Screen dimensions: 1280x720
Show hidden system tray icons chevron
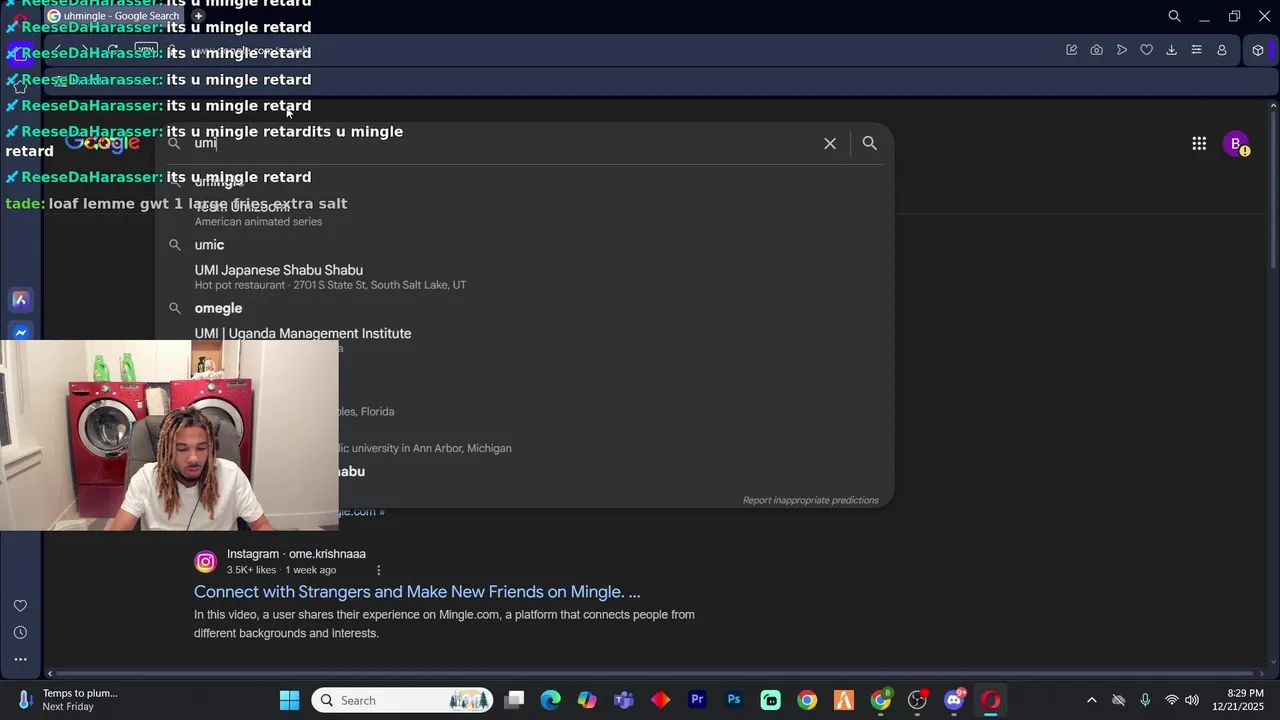point(1091,700)
